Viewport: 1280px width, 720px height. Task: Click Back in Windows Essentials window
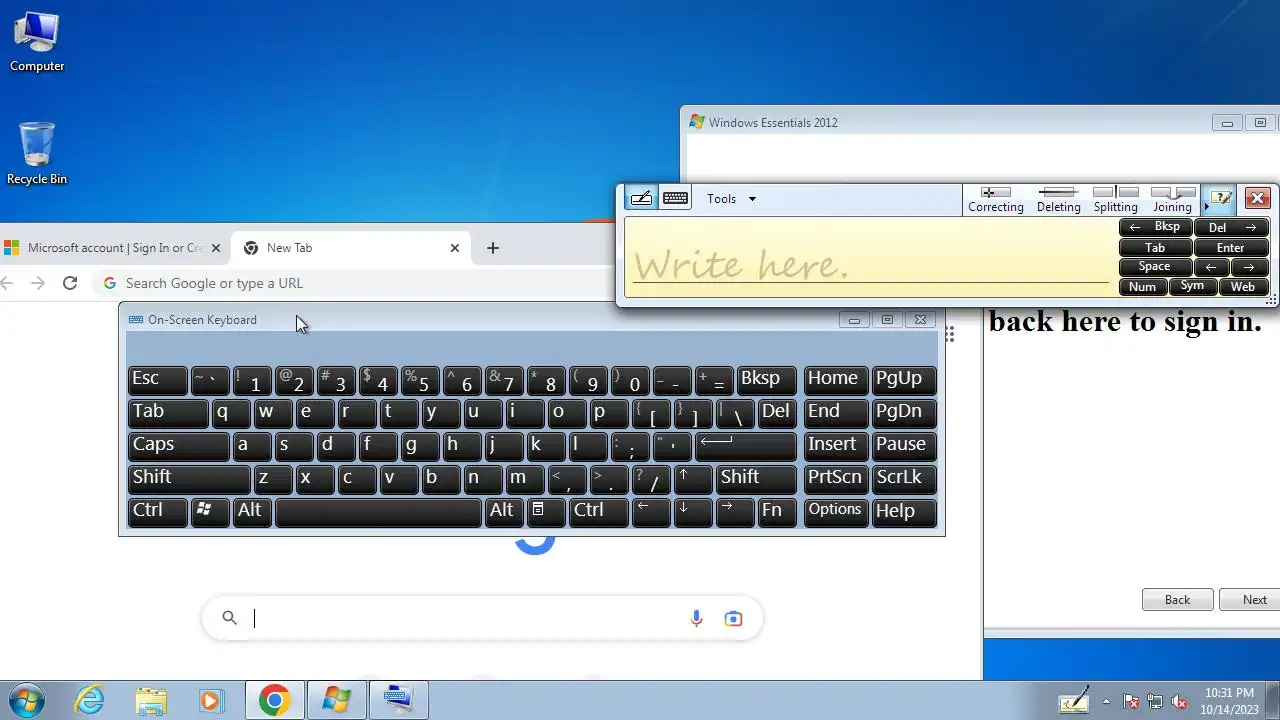tap(1177, 600)
